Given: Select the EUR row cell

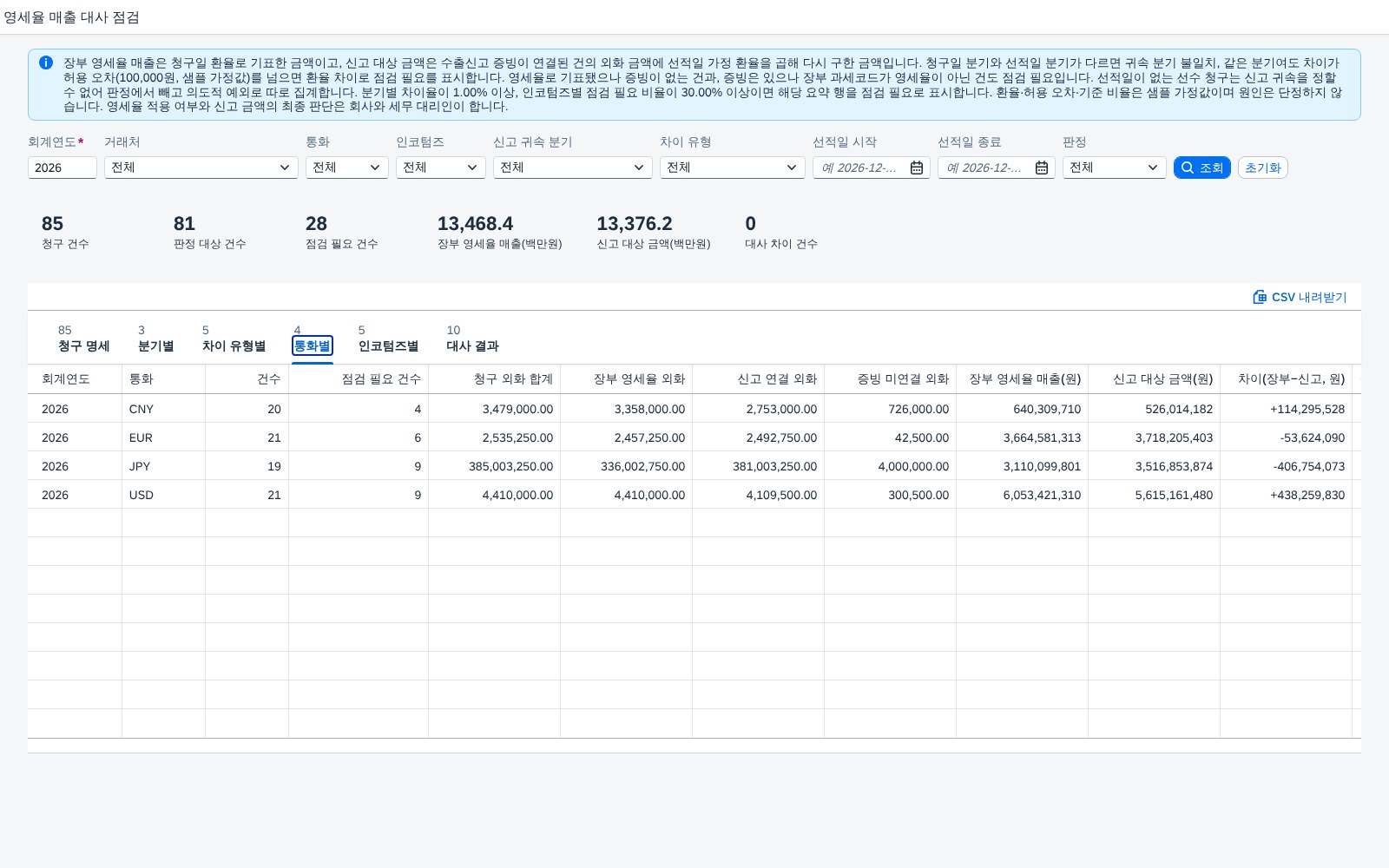Looking at the screenshot, I should [x=163, y=437].
